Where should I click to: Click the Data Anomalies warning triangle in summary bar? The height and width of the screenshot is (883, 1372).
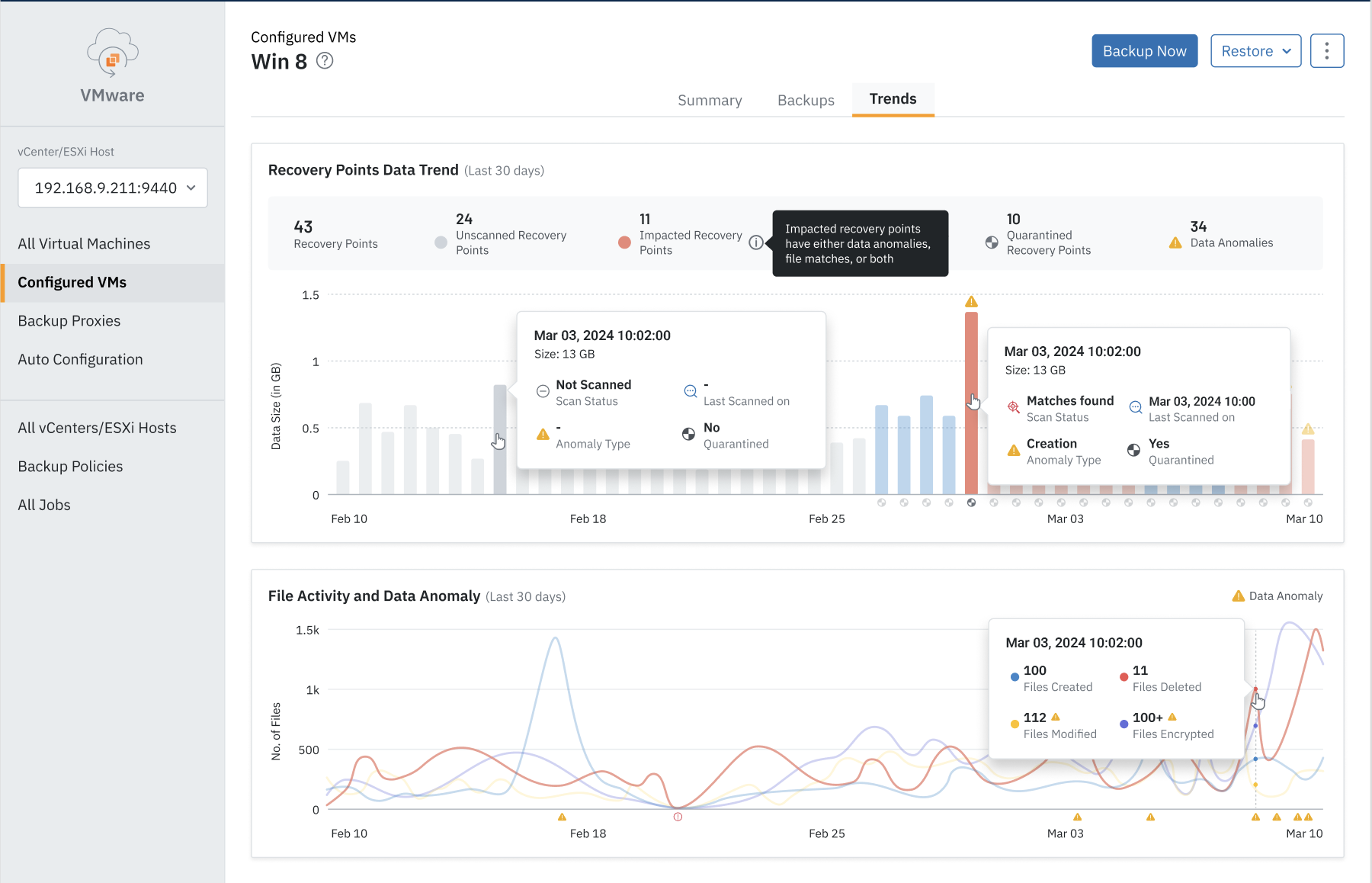(x=1174, y=242)
